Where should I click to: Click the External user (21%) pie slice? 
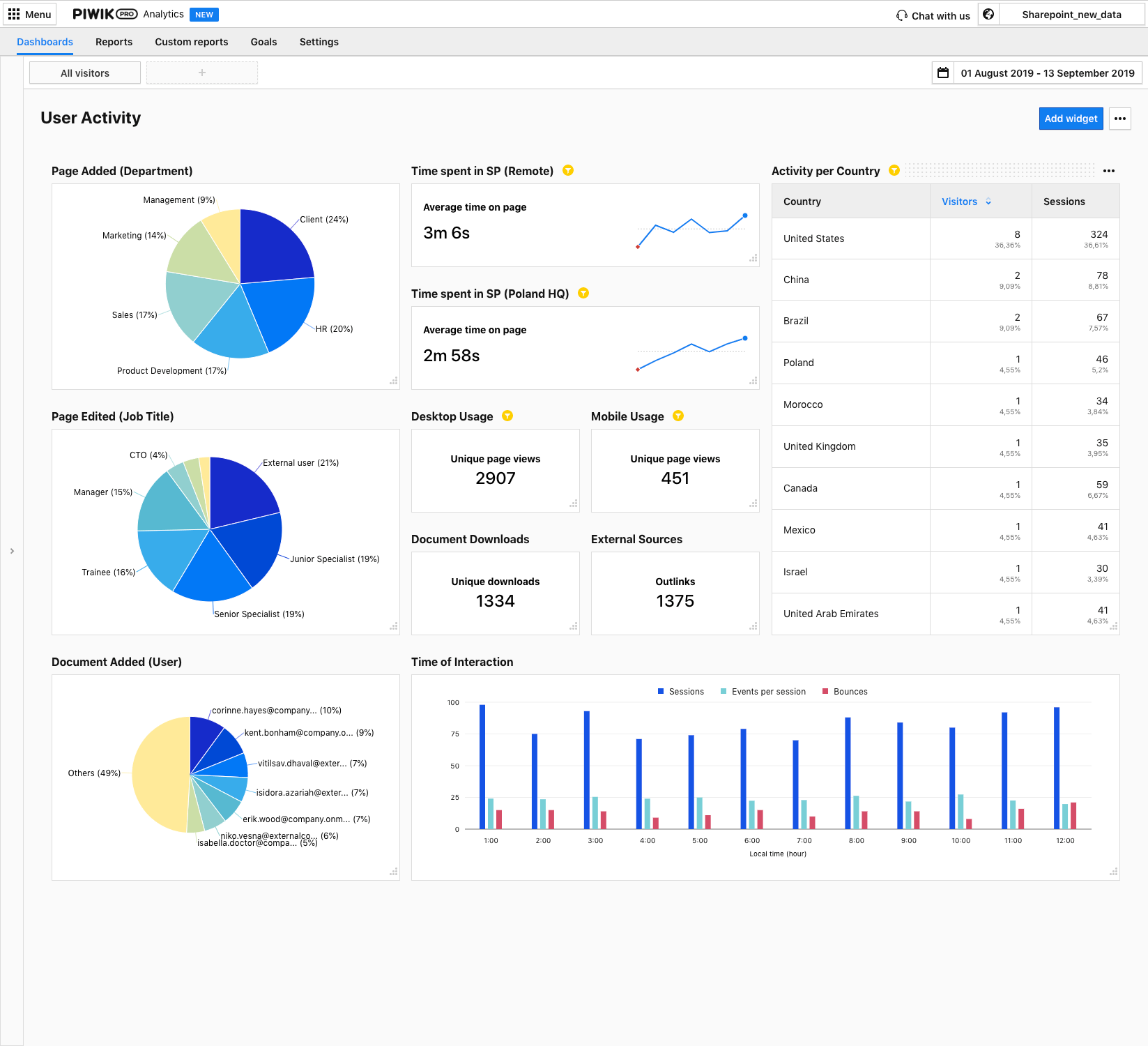click(240, 492)
